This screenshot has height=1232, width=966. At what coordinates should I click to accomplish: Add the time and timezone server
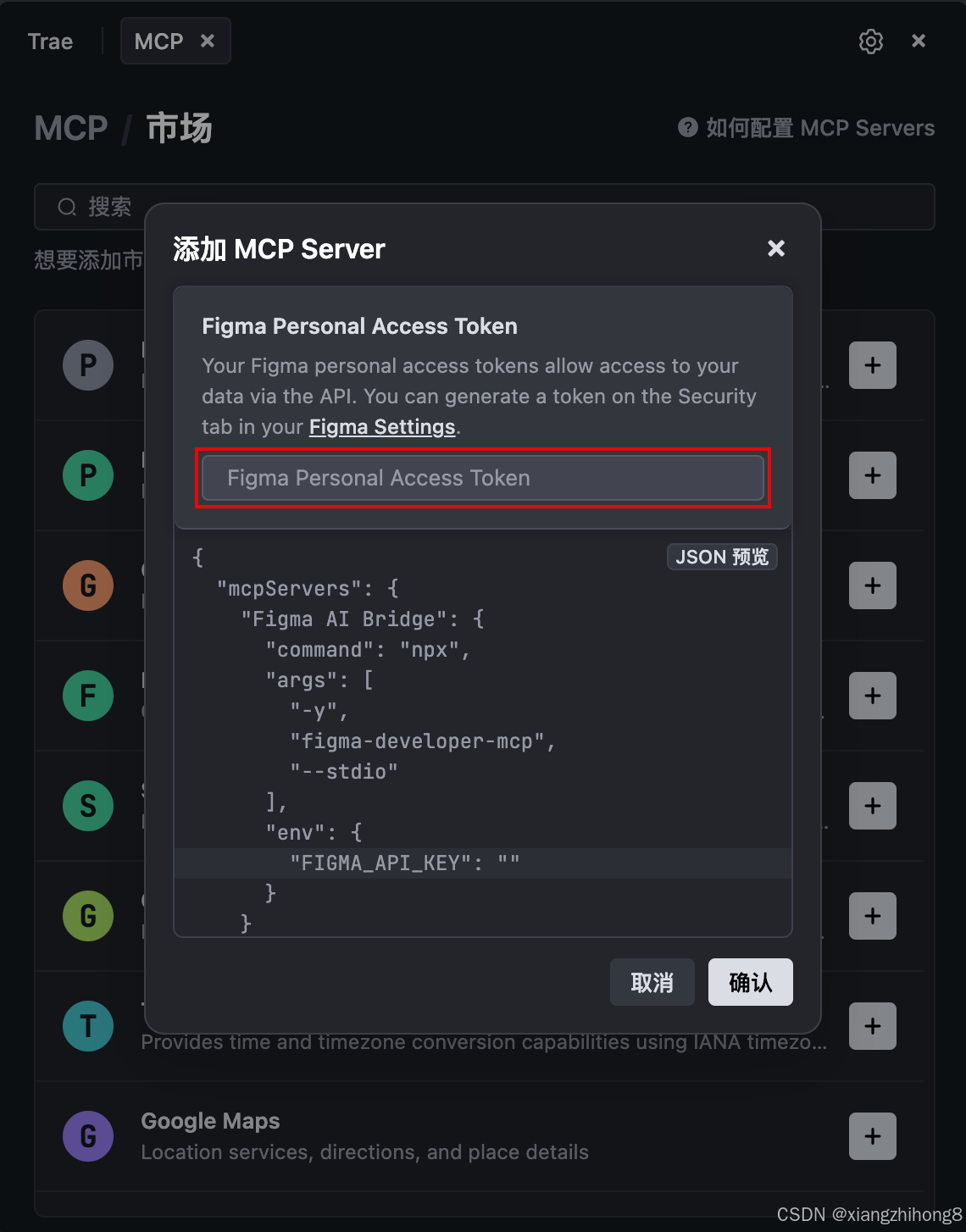[x=872, y=1026]
